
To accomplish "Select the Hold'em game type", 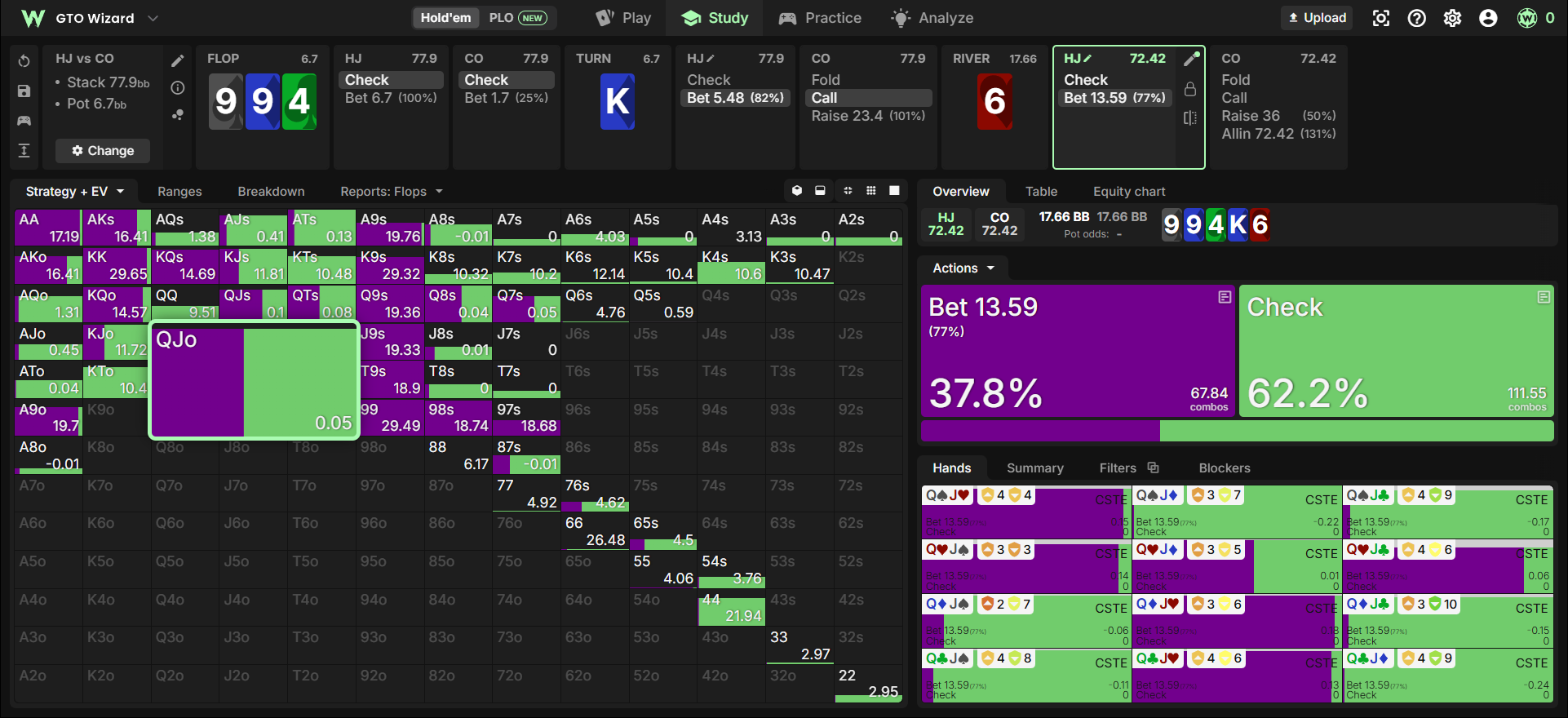I will 445,18.
